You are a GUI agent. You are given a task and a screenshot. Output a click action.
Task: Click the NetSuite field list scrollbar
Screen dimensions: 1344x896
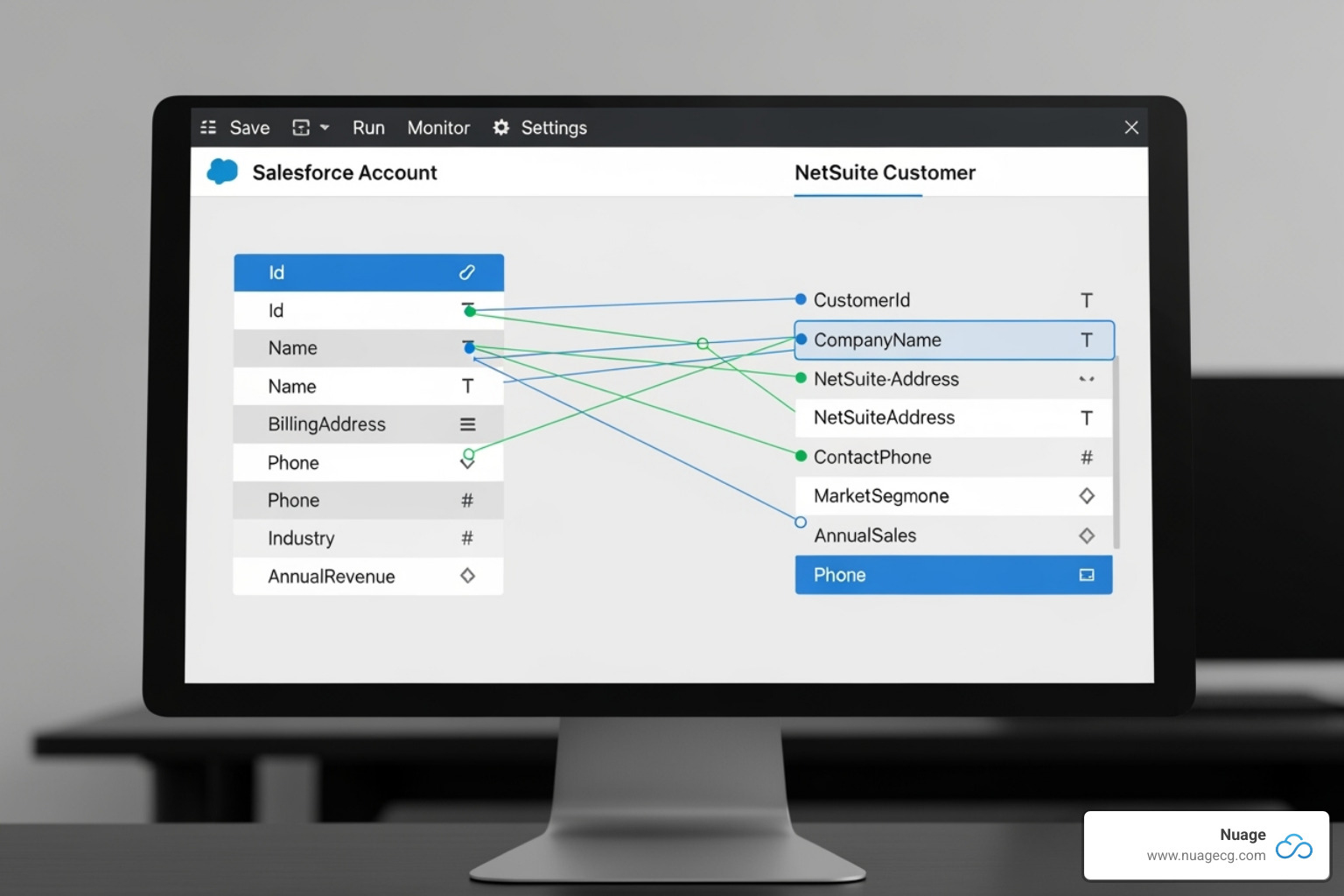[1116, 452]
